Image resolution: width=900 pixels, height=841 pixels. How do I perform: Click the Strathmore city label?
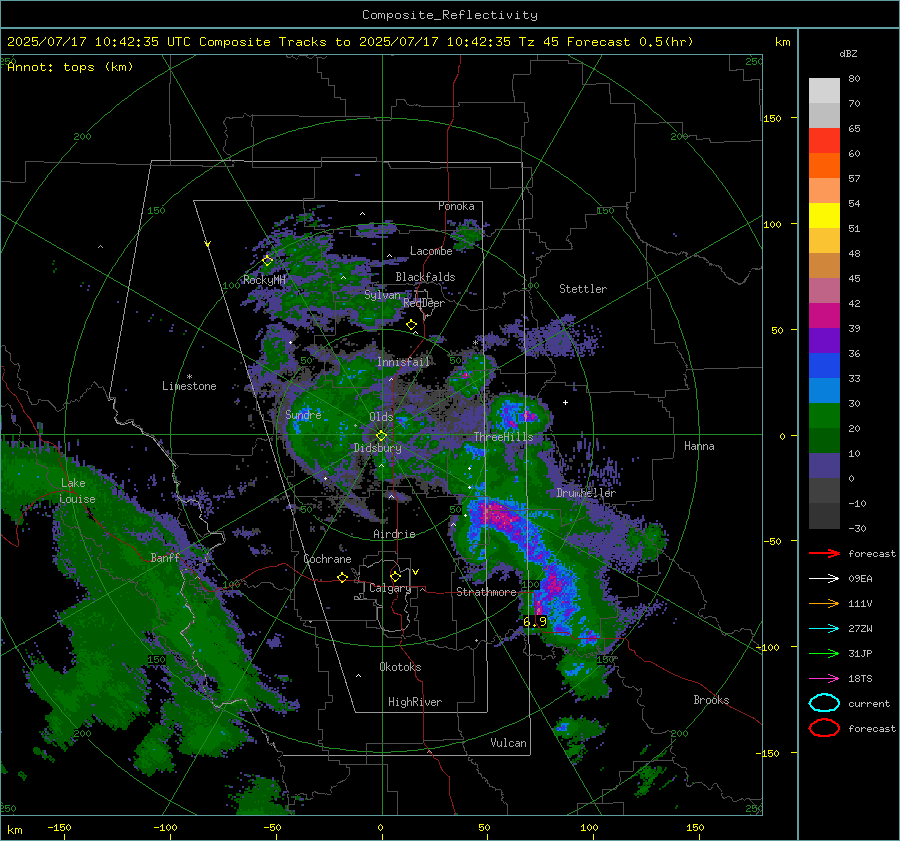(486, 592)
